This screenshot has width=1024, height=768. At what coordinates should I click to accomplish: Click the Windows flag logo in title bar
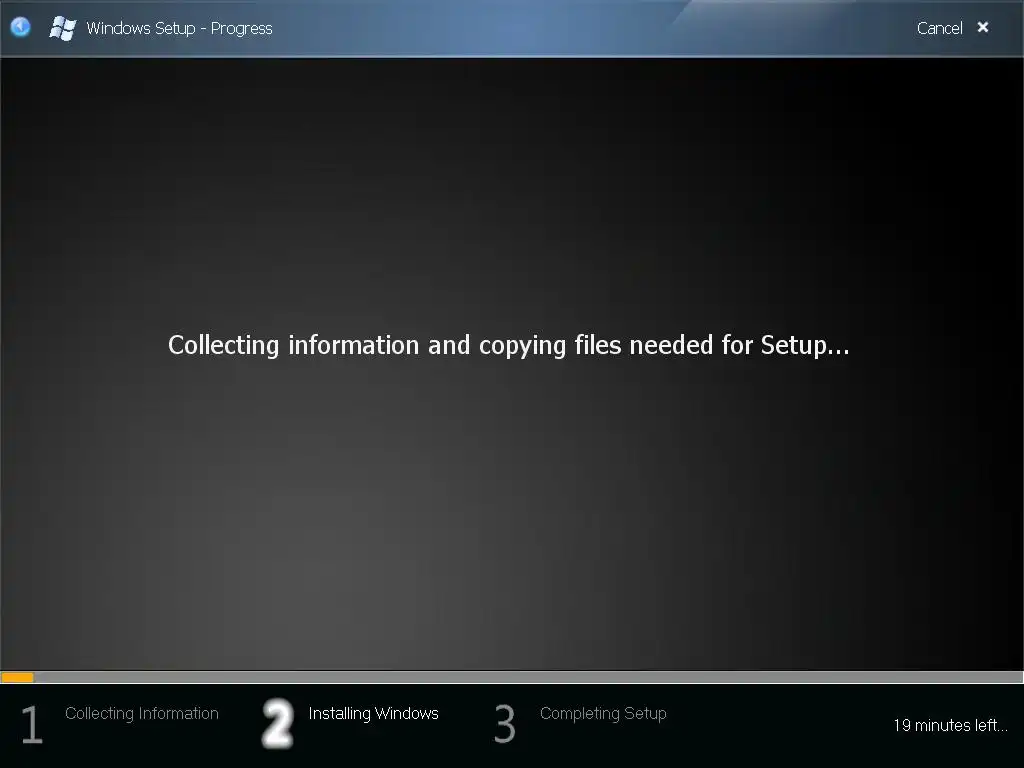(63, 28)
